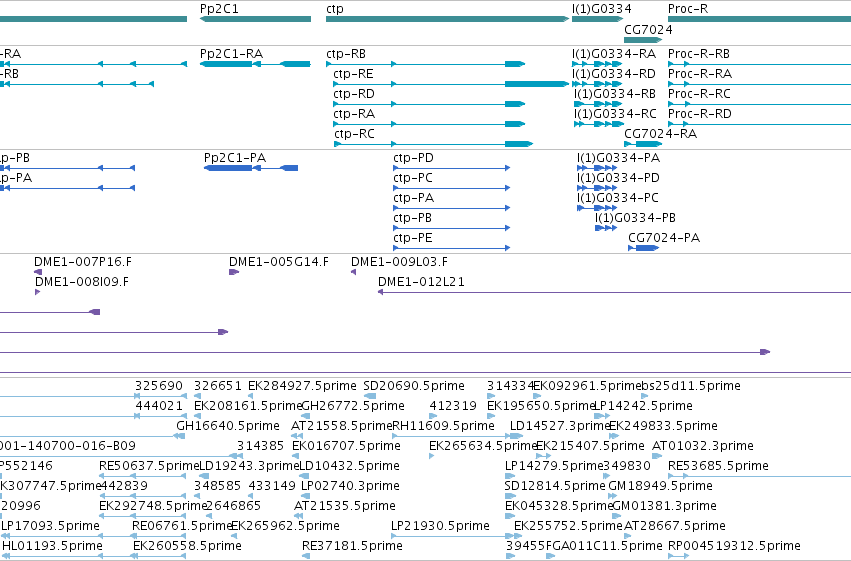Open protein l(1)G0334-PC
Viewport: 851px width, 561px height.
click(x=618, y=199)
